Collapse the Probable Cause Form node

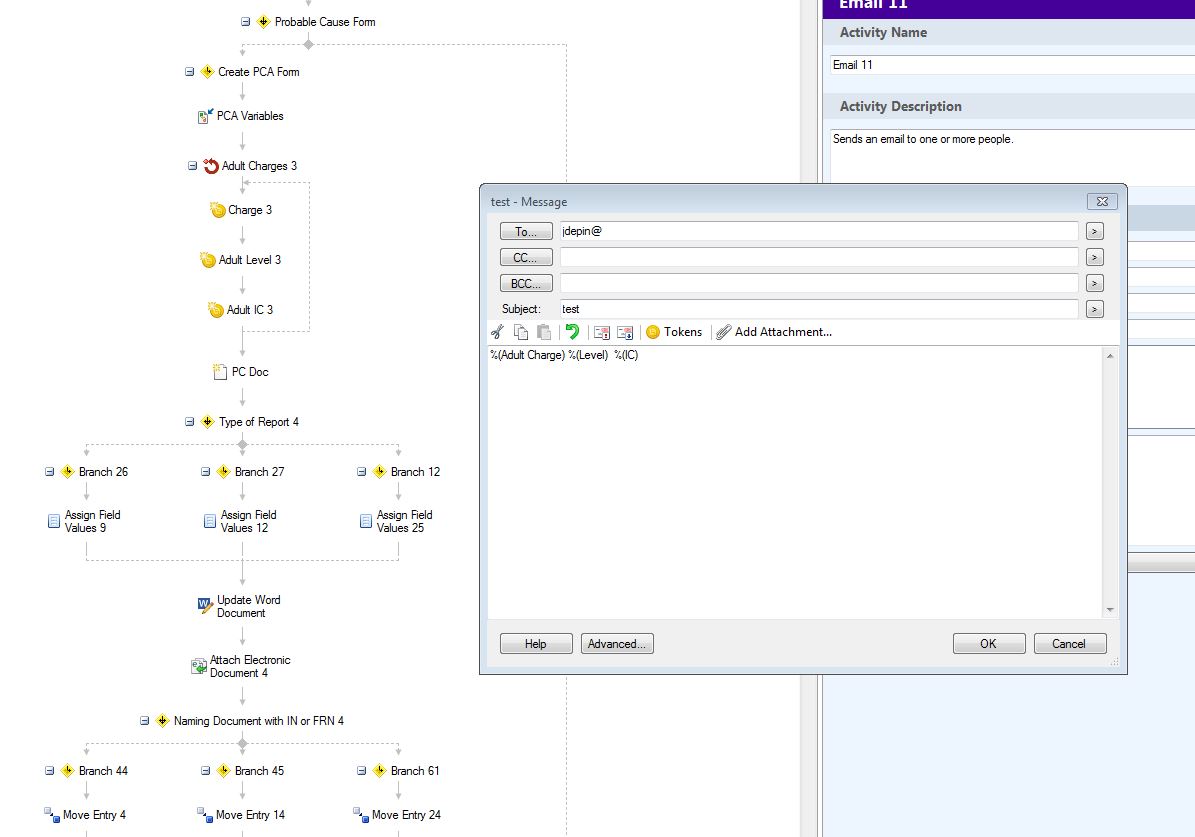245,22
